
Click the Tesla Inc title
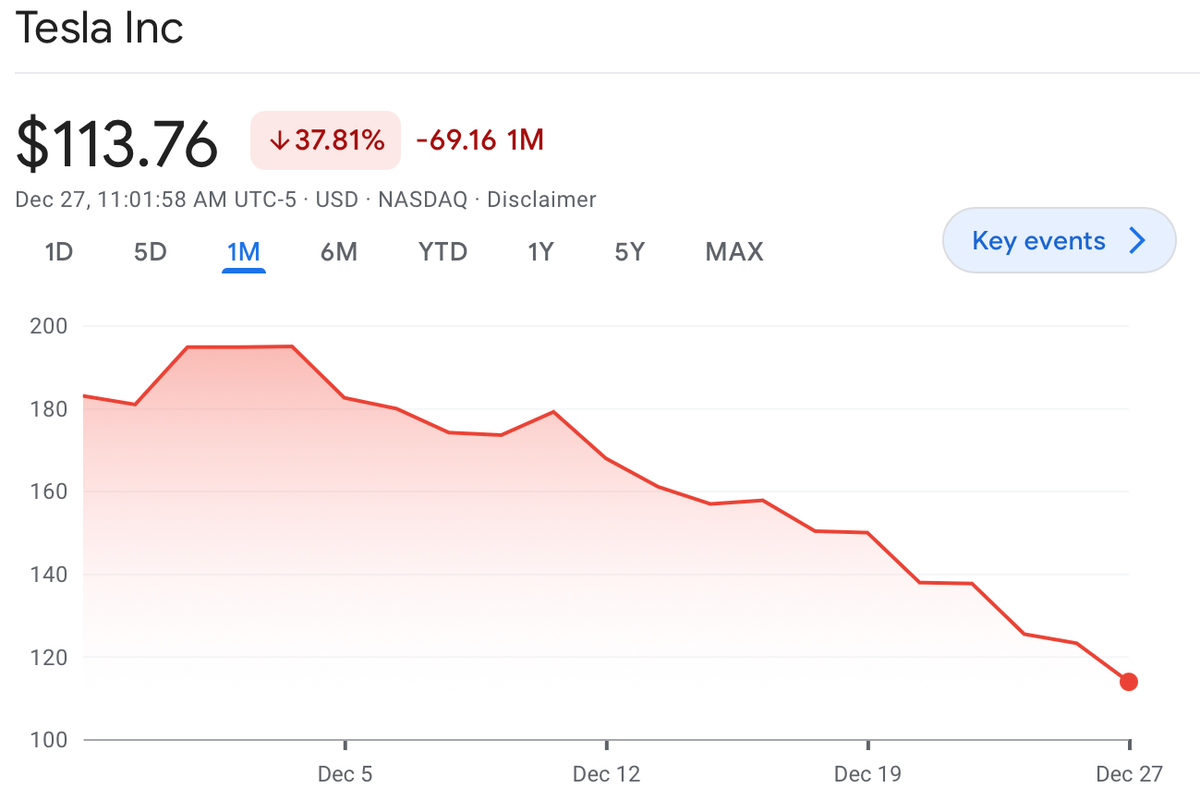point(99,28)
